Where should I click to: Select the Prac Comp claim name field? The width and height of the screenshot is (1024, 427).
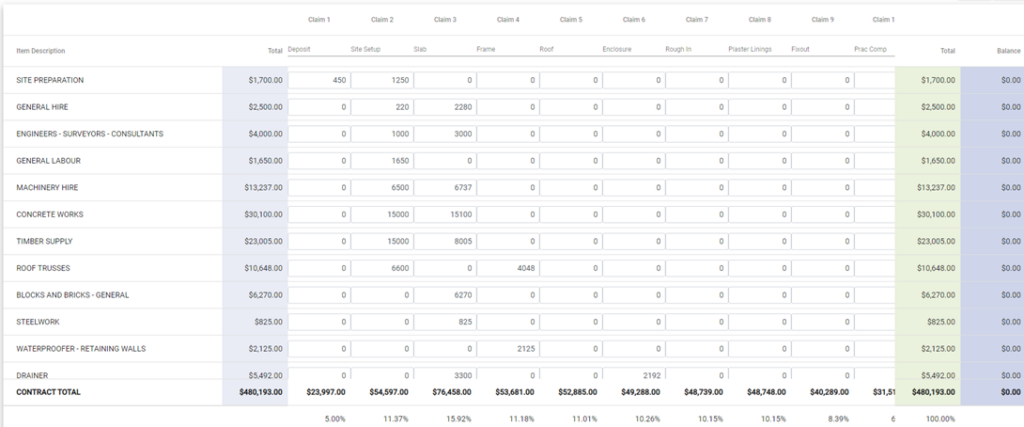(x=873, y=49)
